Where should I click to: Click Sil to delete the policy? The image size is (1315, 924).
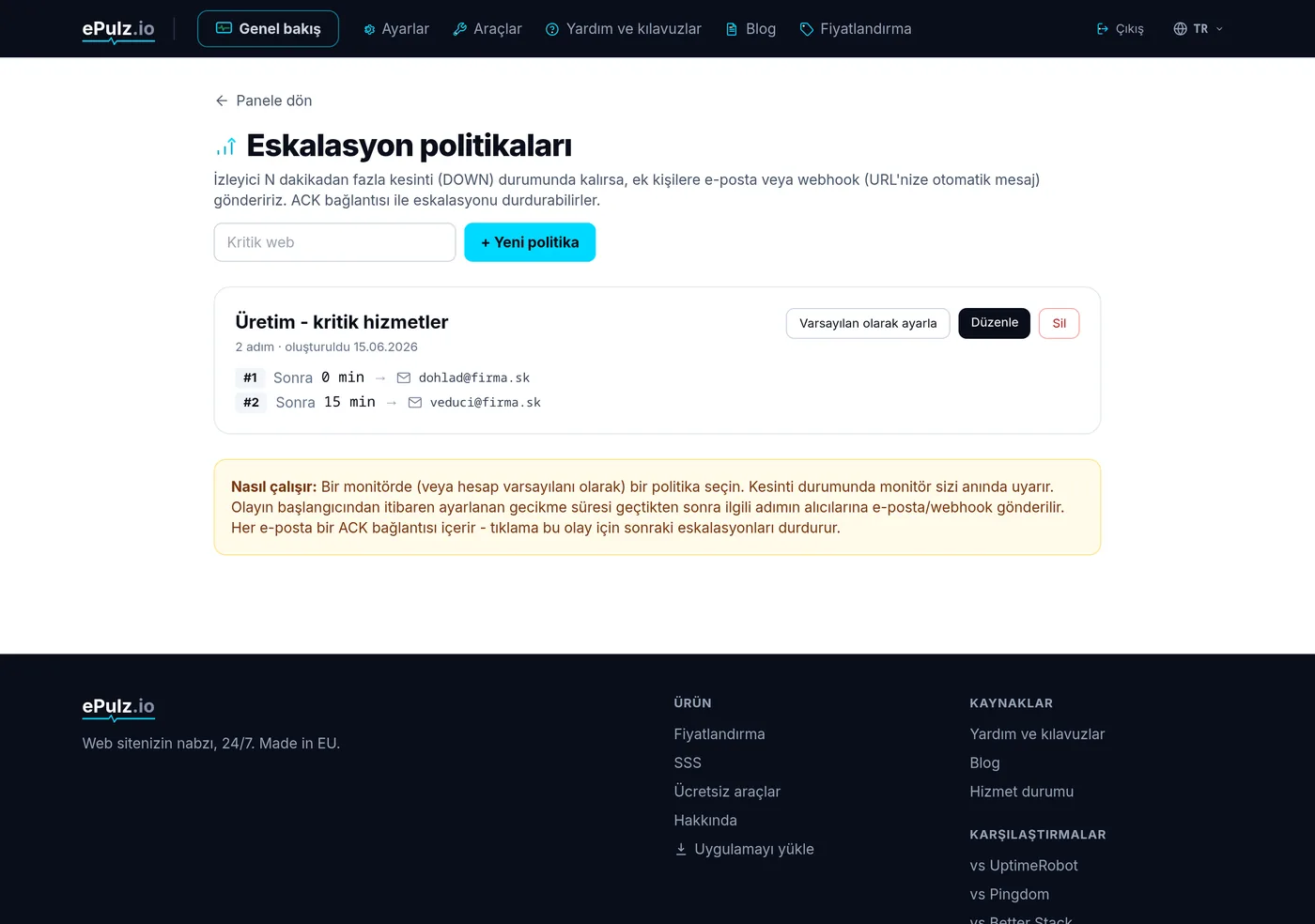tap(1059, 323)
